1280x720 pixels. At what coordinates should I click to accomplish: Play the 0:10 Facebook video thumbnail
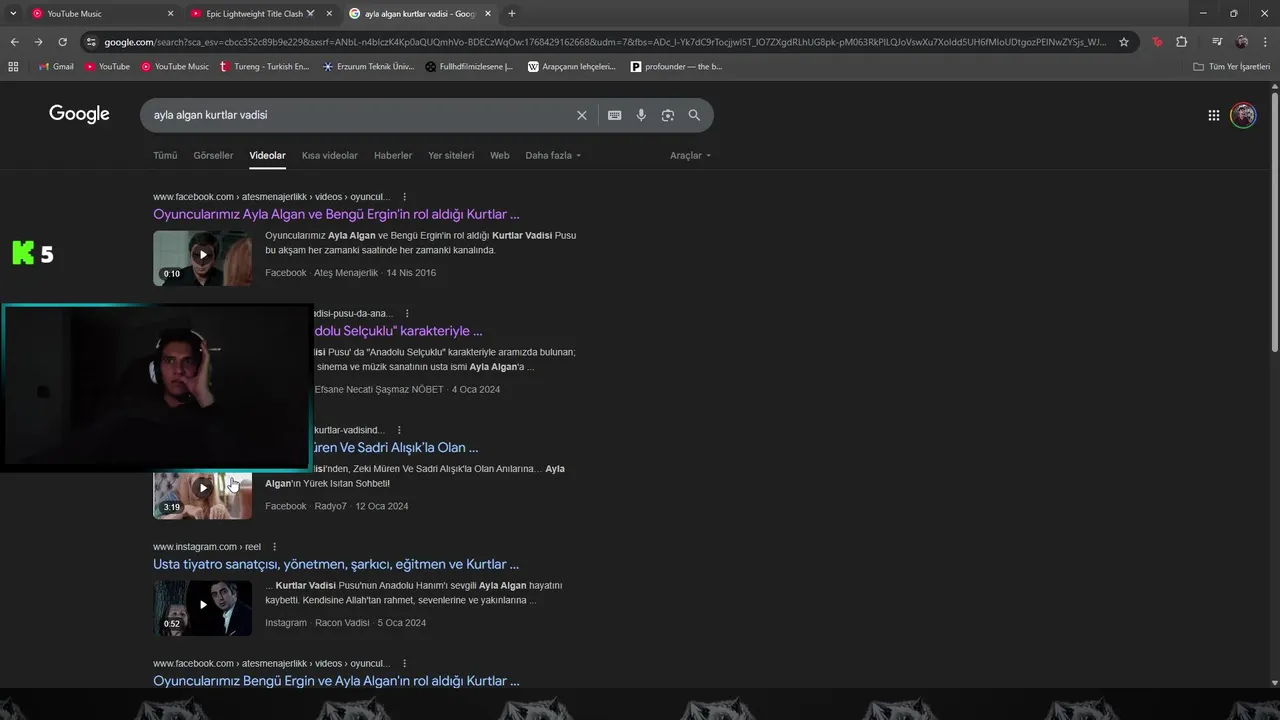click(x=202, y=258)
